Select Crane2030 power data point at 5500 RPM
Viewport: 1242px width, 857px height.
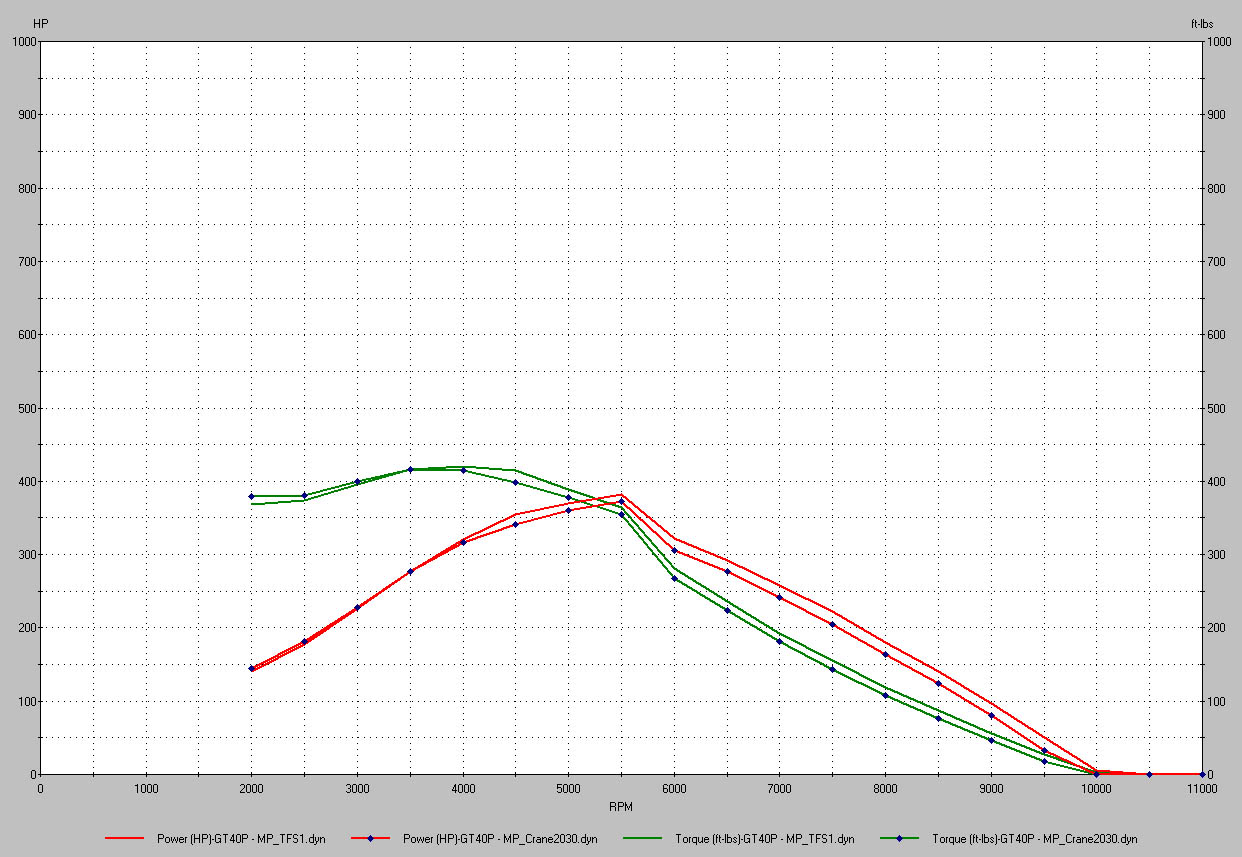pyautogui.click(x=621, y=502)
